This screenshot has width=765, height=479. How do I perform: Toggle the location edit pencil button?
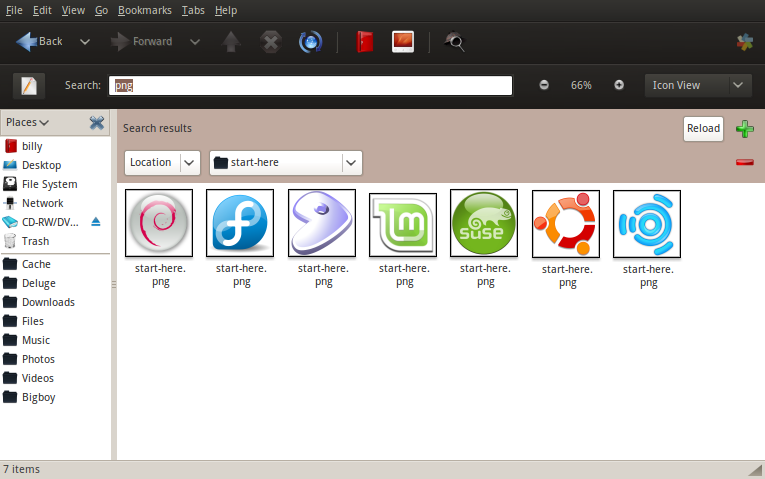pyautogui.click(x=29, y=86)
